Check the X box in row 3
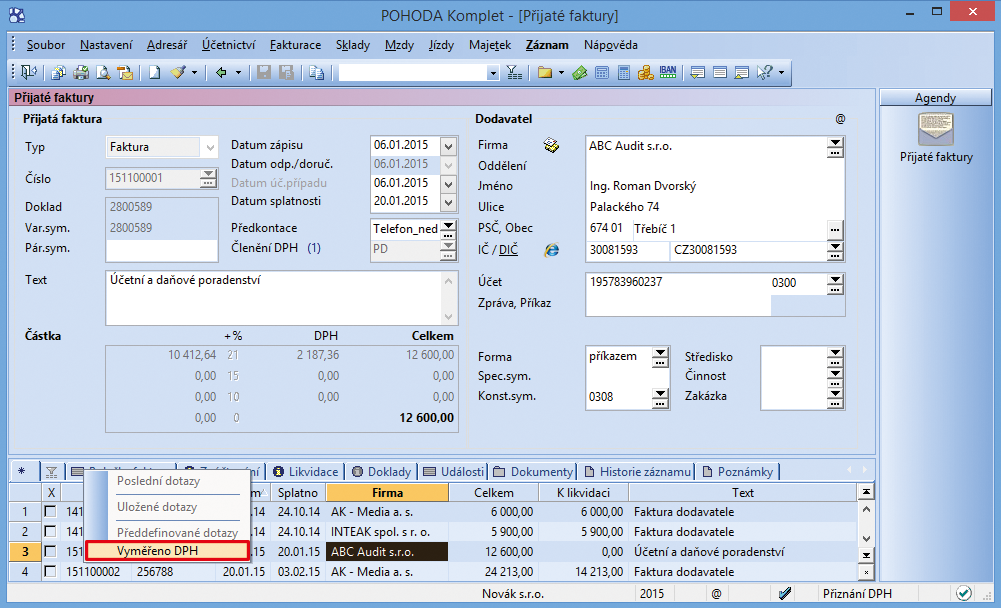 (50, 551)
